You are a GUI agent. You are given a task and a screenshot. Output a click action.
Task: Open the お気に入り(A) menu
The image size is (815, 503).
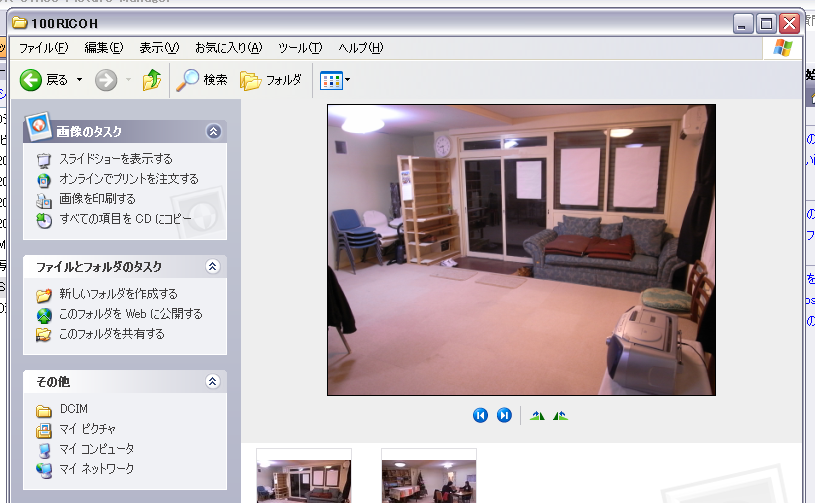pos(229,48)
